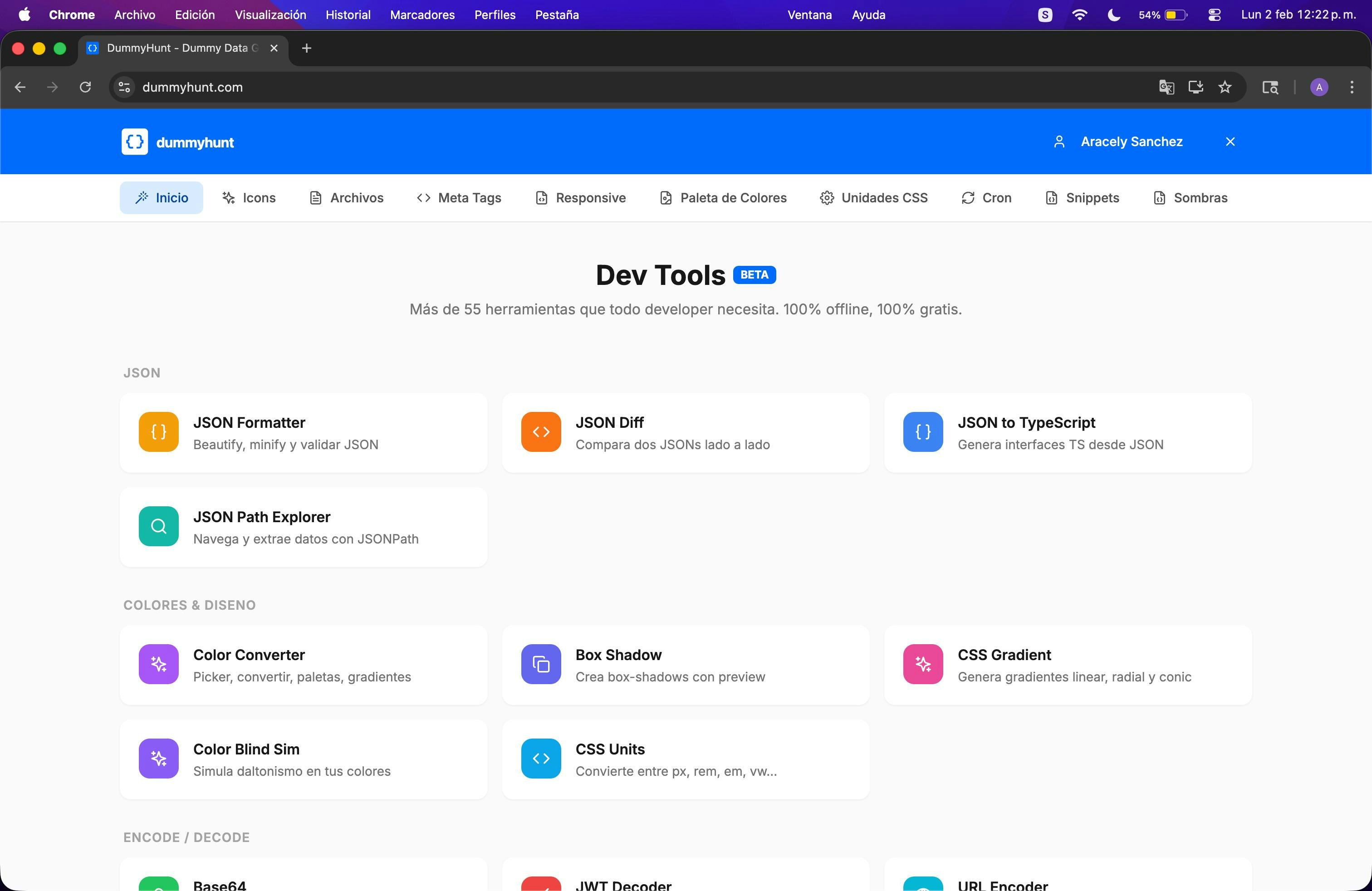Click the Wi-Fi icon in the menu bar

[x=1079, y=15]
